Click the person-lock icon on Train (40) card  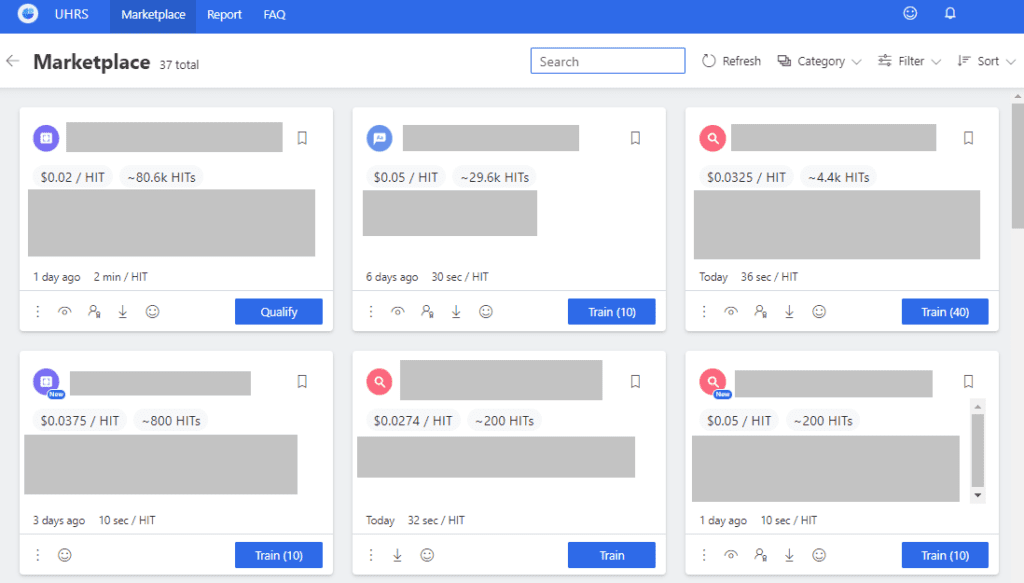[760, 311]
